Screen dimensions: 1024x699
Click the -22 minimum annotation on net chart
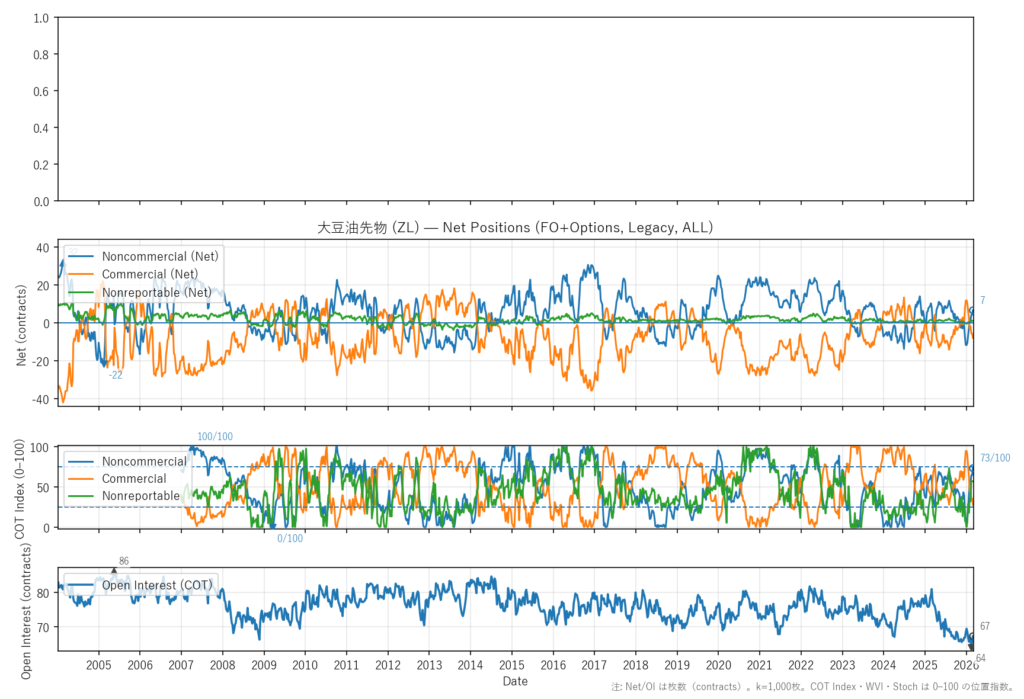click(116, 374)
